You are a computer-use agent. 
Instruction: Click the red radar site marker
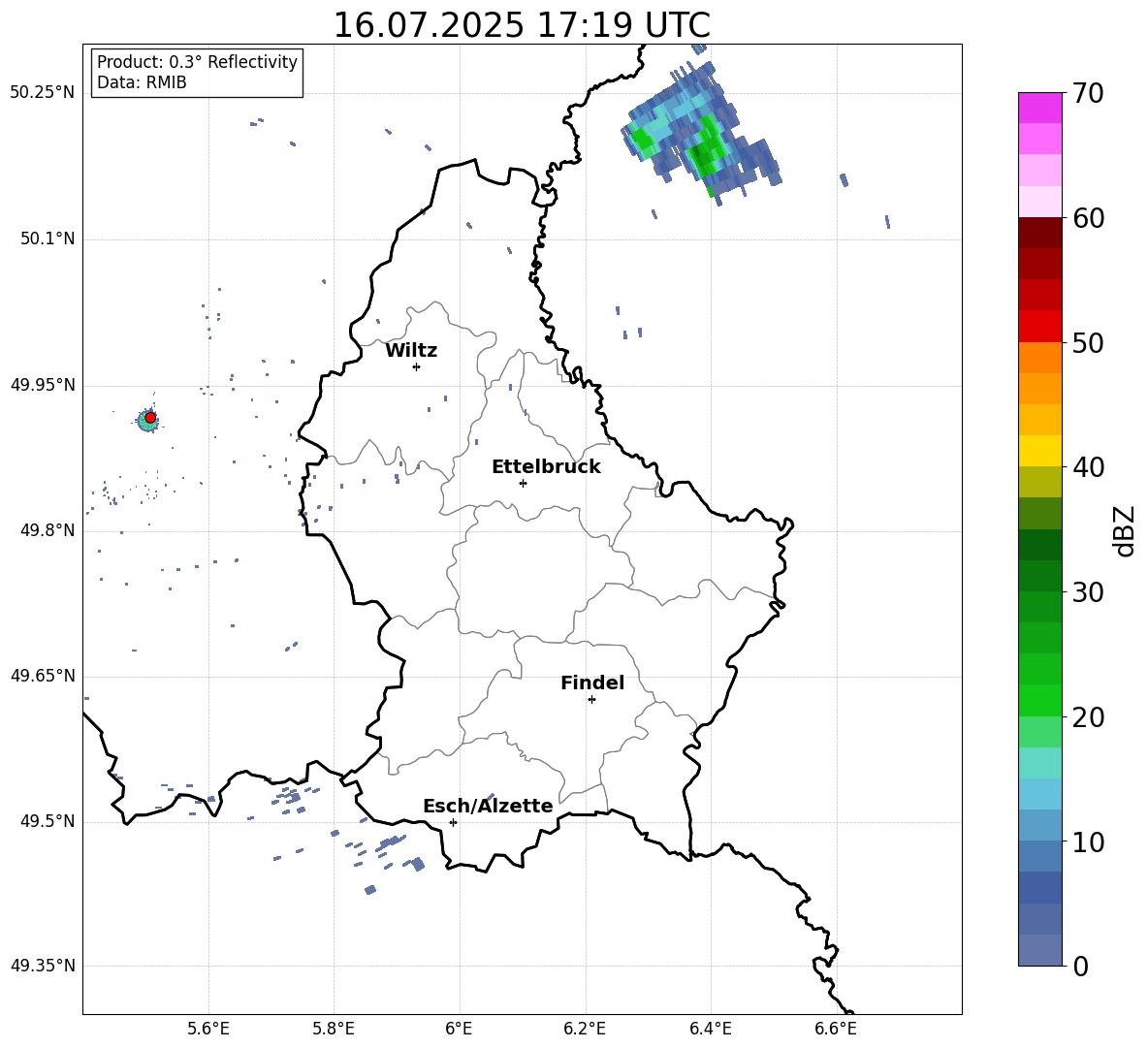coord(150,418)
